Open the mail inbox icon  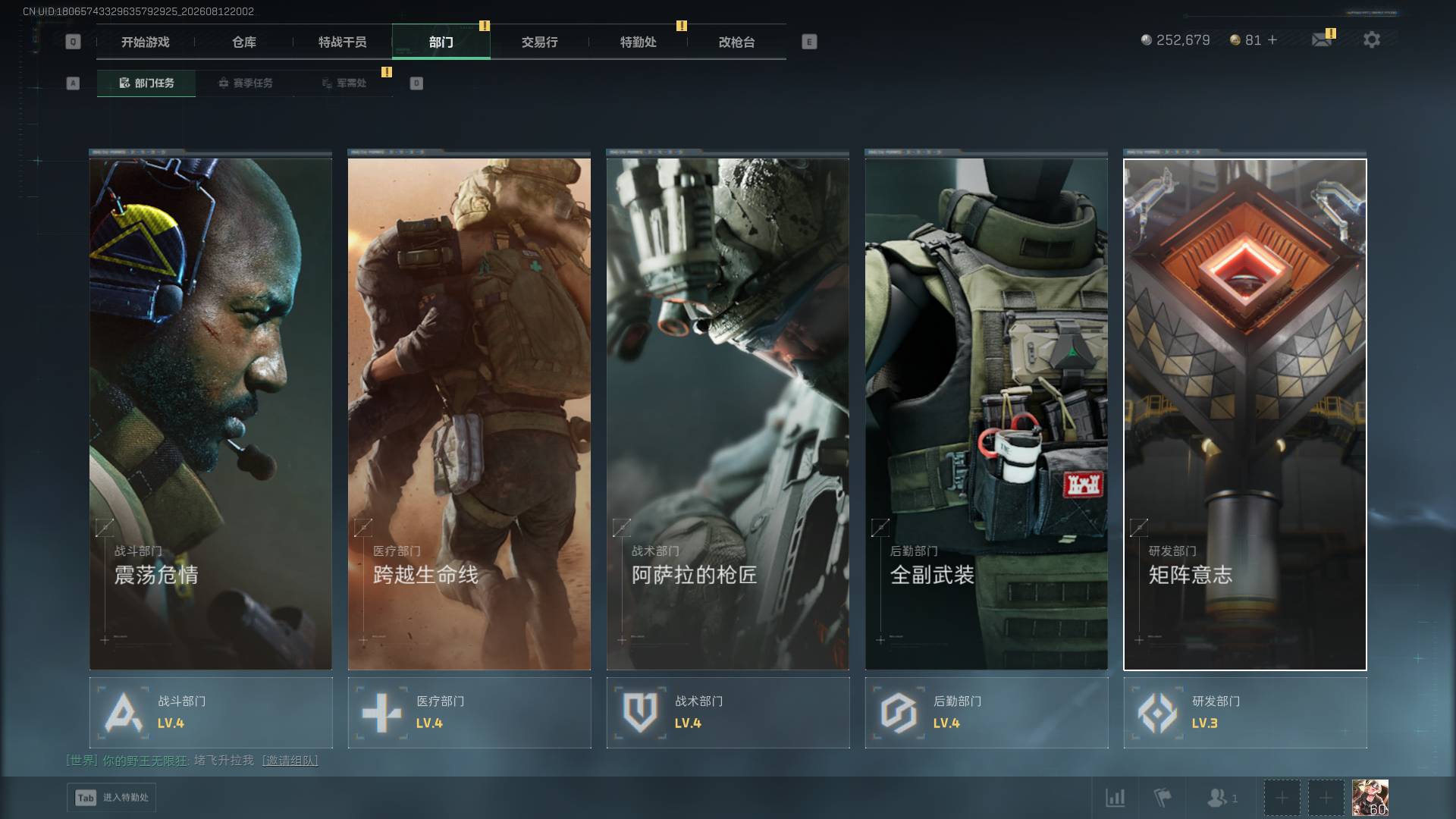tap(1322, 40)
